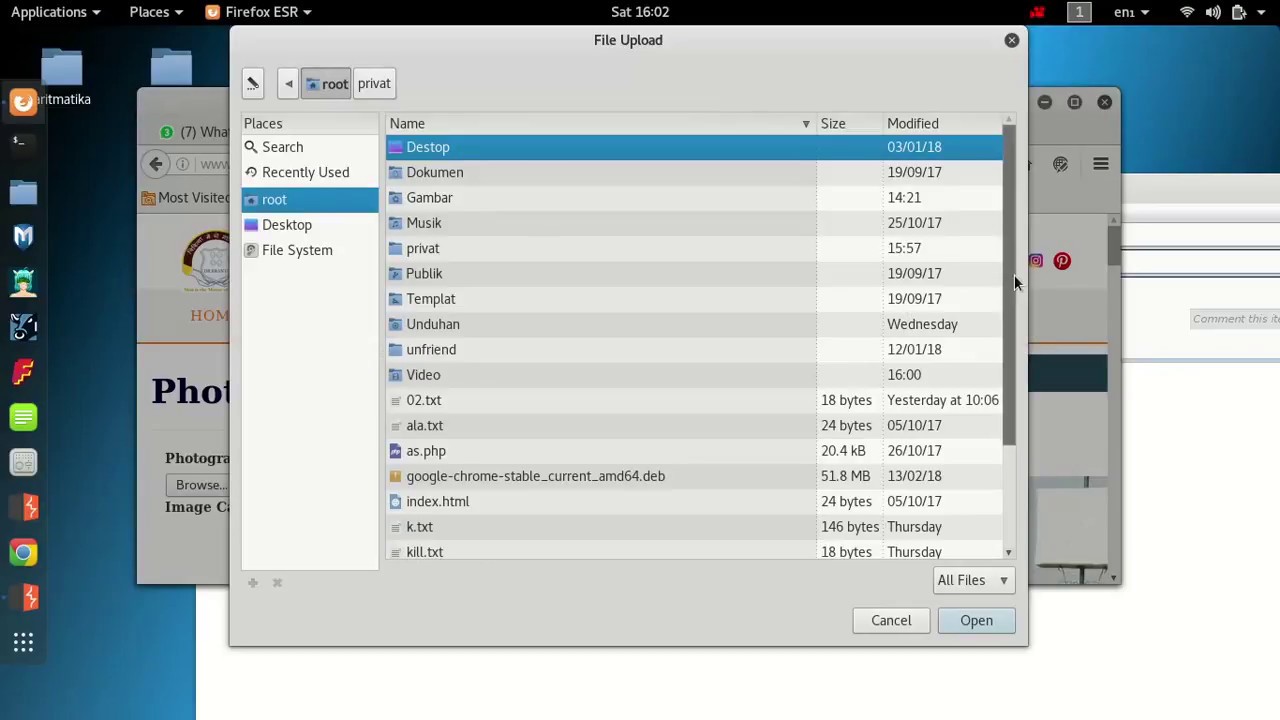Sort files by the Size column

coord(833,123)
